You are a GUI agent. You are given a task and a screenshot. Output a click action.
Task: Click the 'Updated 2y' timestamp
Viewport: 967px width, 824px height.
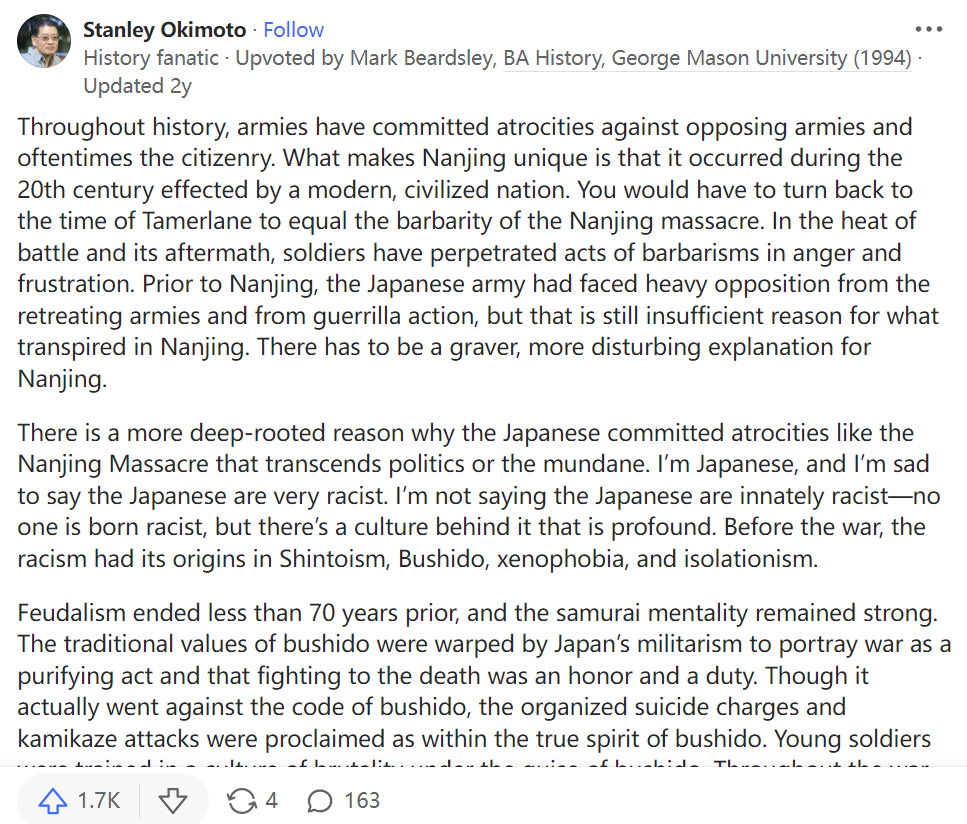(137, 86)
